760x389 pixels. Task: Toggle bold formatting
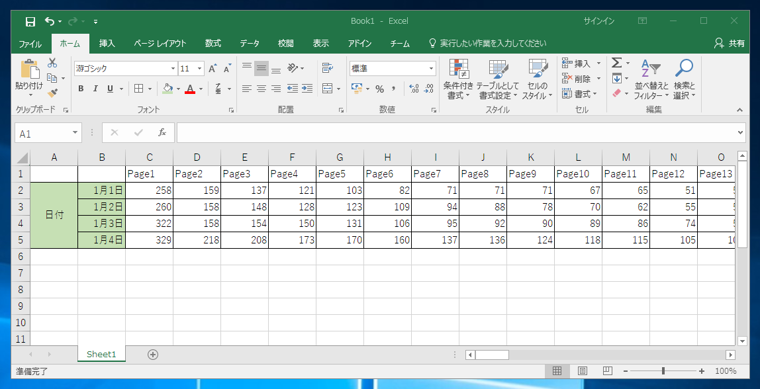click(x=81, y=89)
